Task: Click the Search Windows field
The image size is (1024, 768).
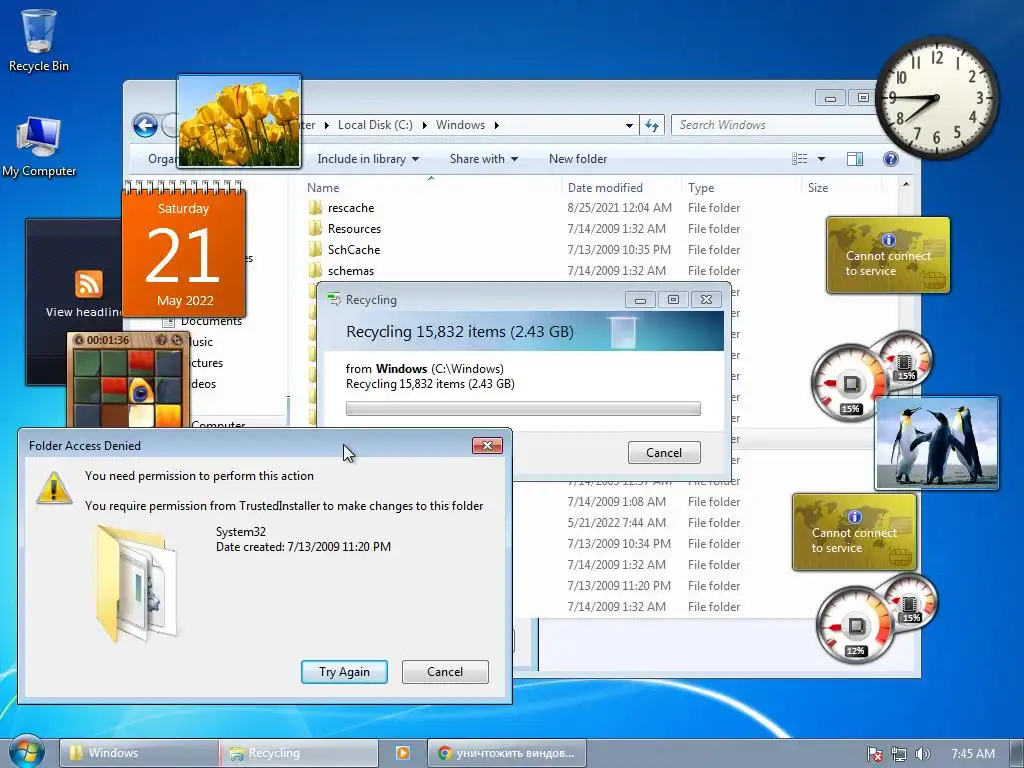Action: point(774,125)
